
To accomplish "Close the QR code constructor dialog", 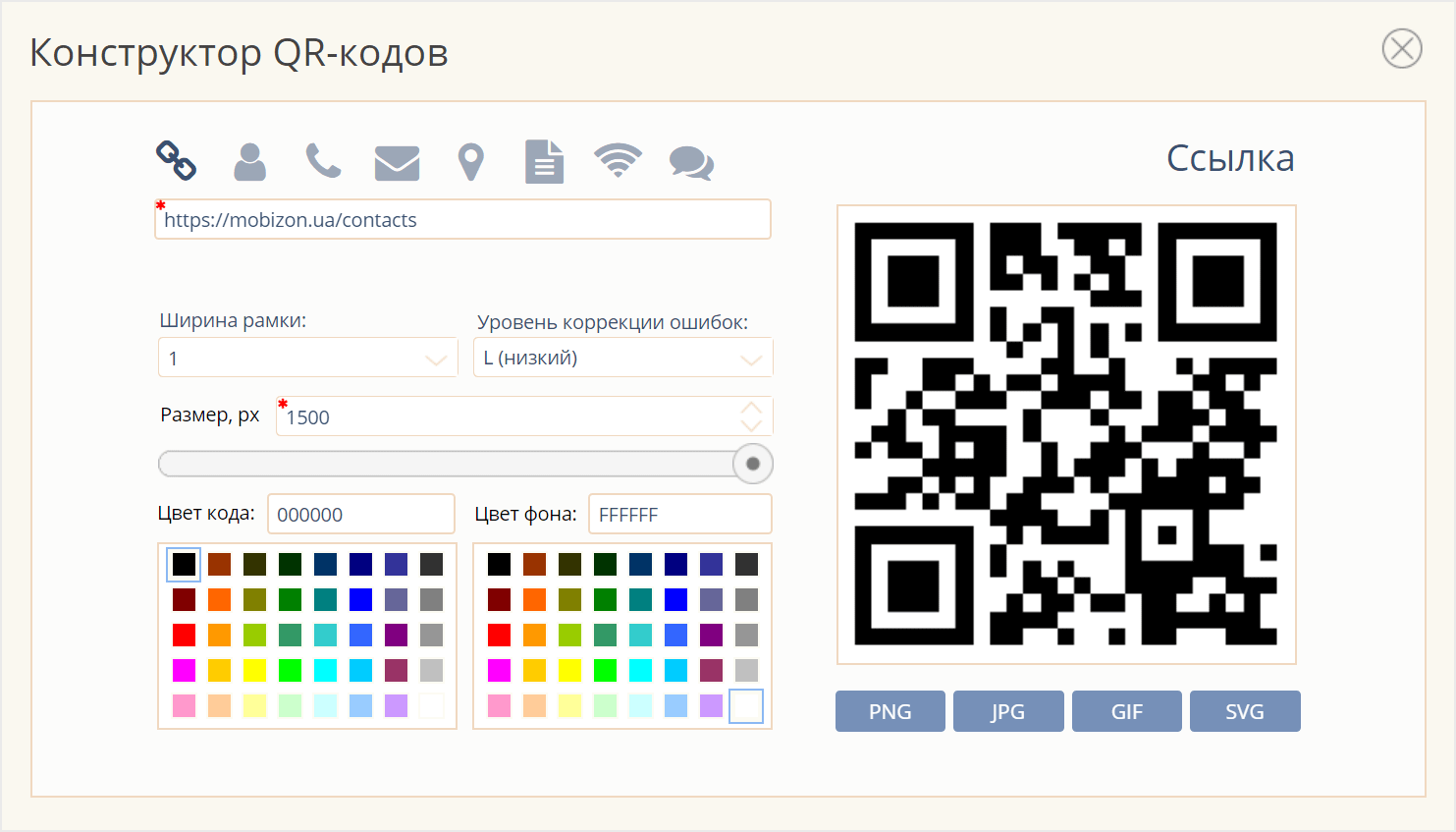I will (x=1401, y=48).
